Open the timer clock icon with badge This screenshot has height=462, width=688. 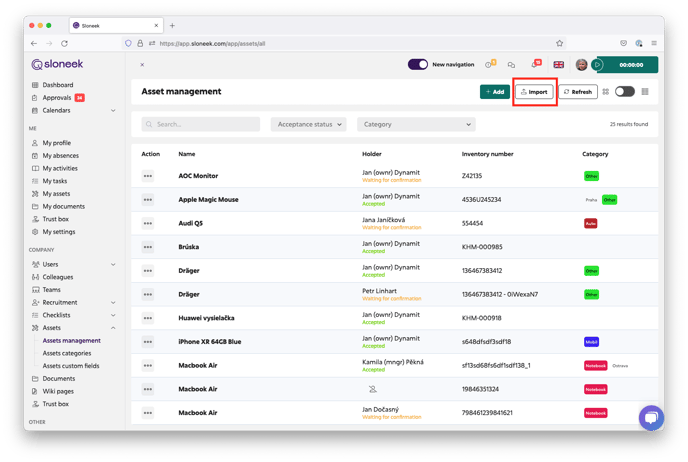(490, 64)
